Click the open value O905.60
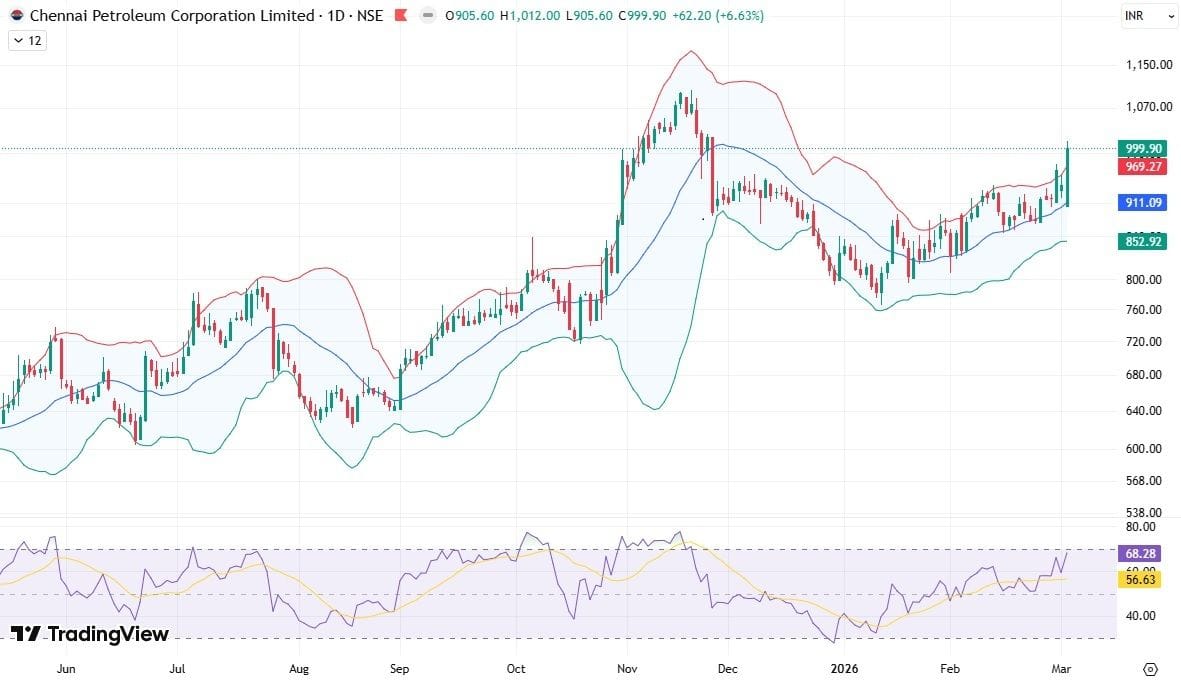Viewport: 1181px width, 683px height. 469,15
